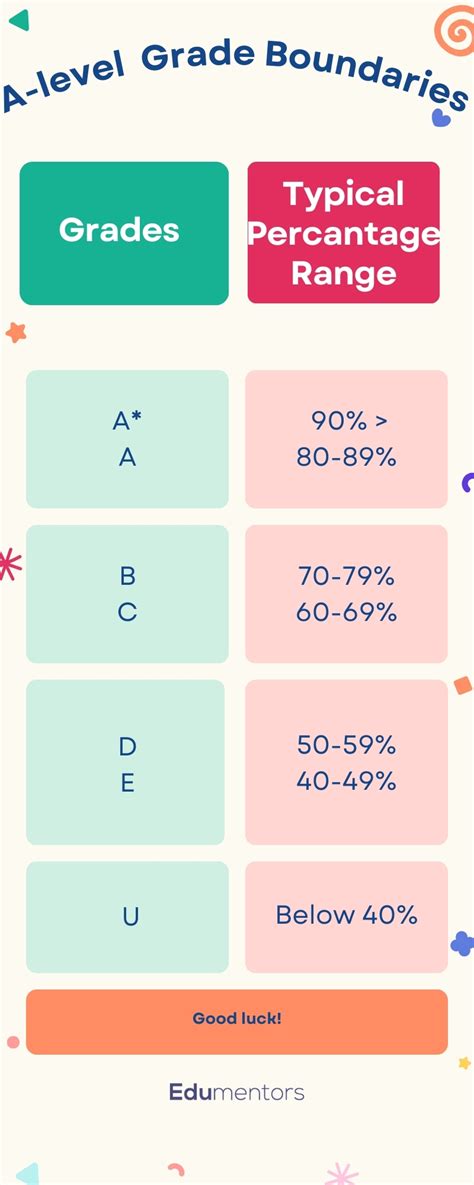Click the Good luck! orange banner

[x=237, y=1022]
